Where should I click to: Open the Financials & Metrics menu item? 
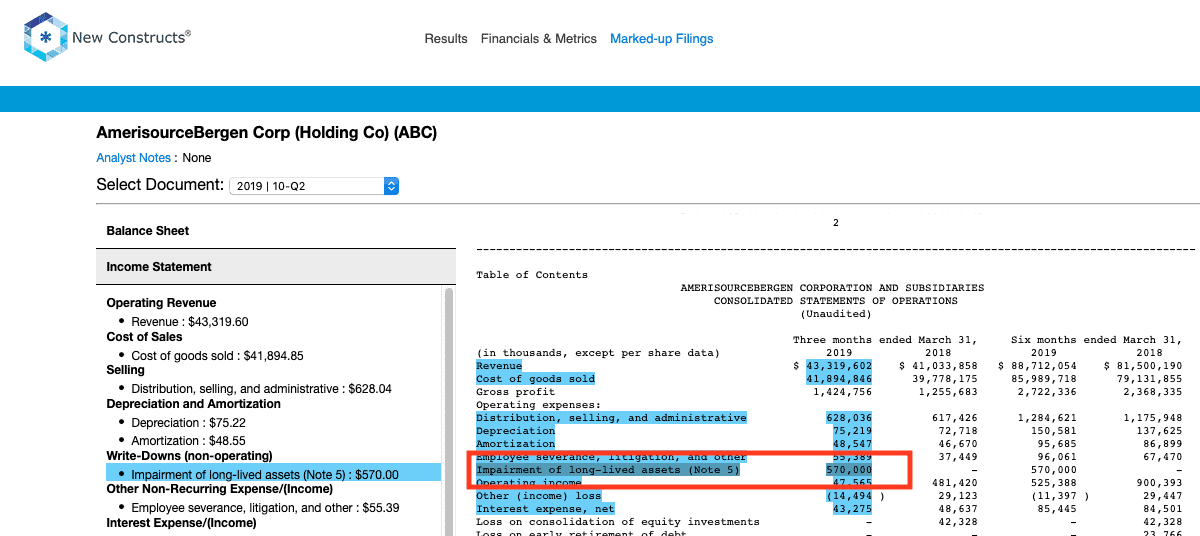539,39
